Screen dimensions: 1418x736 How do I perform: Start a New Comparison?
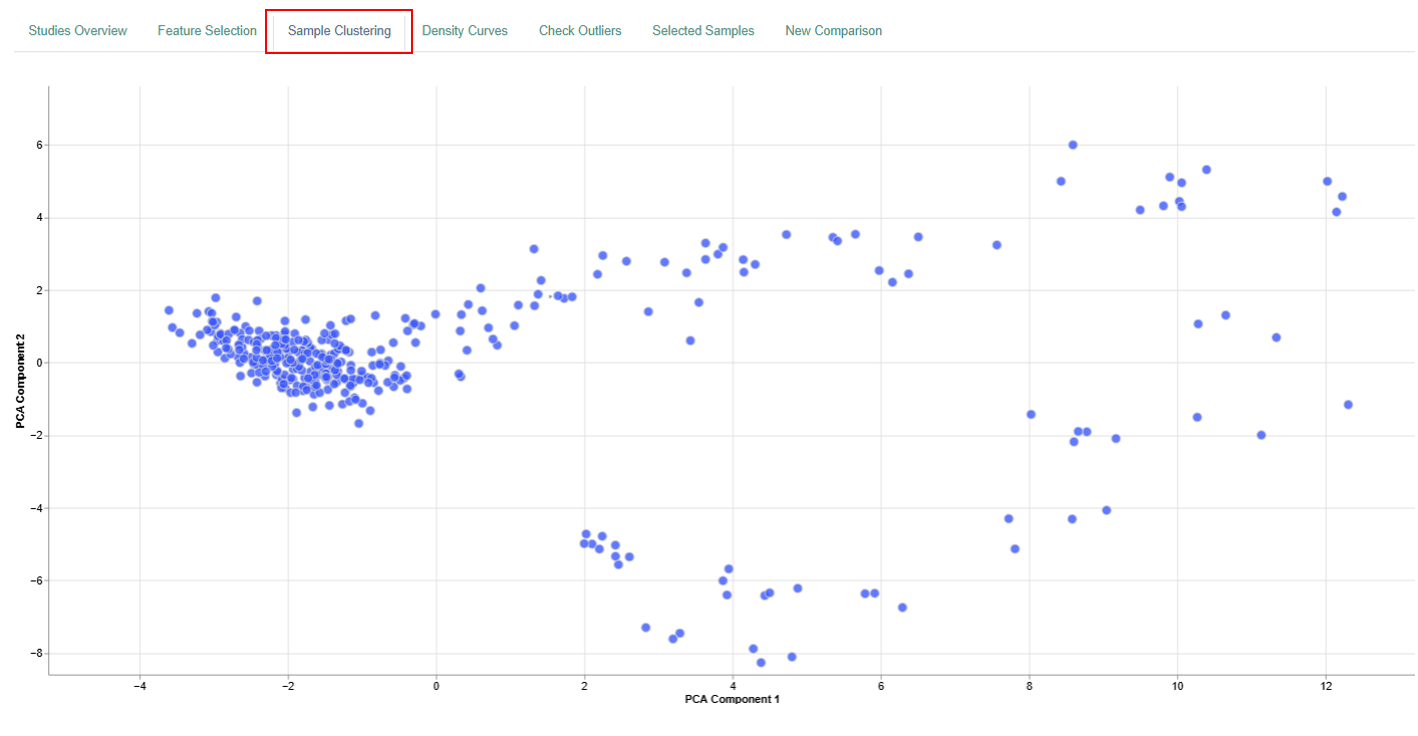[x=833, y=30]
